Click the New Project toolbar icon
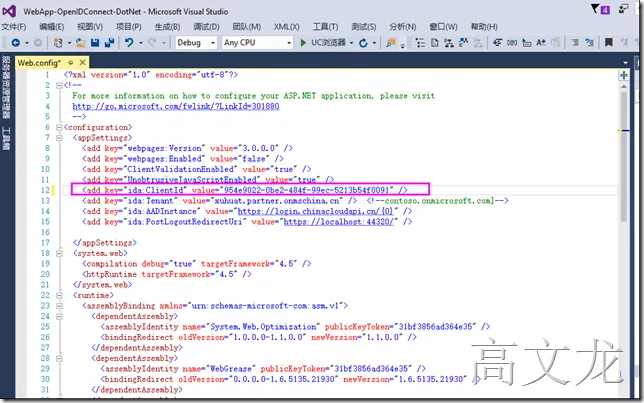 pyautogui.click(x=58, y=43)
